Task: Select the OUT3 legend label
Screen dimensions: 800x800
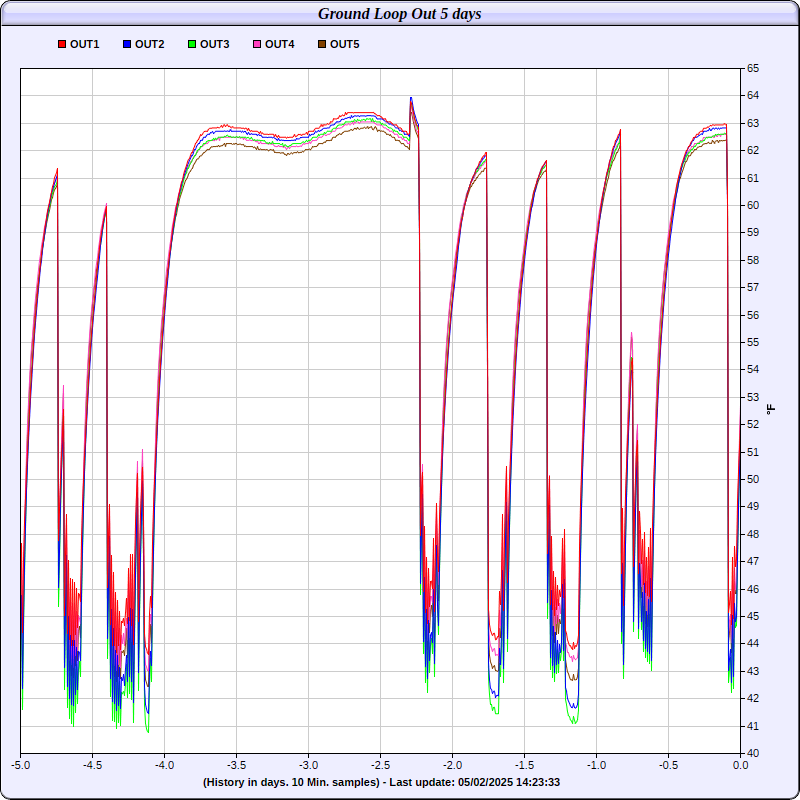Action: click(x=215, y=44)
